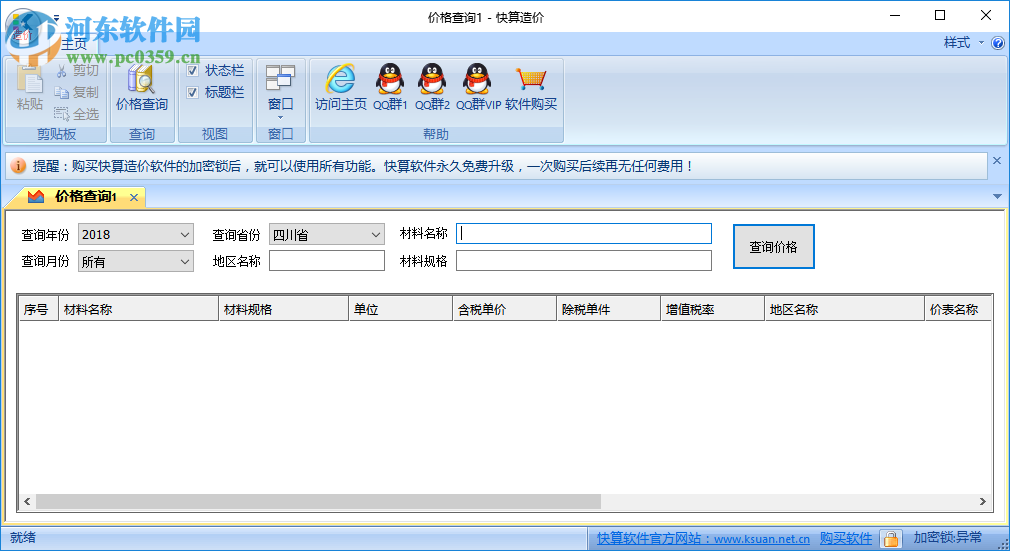
Task: Open the 查询月份 所有 dropdown
Action: pyautogui.click(x=136, y=262)
